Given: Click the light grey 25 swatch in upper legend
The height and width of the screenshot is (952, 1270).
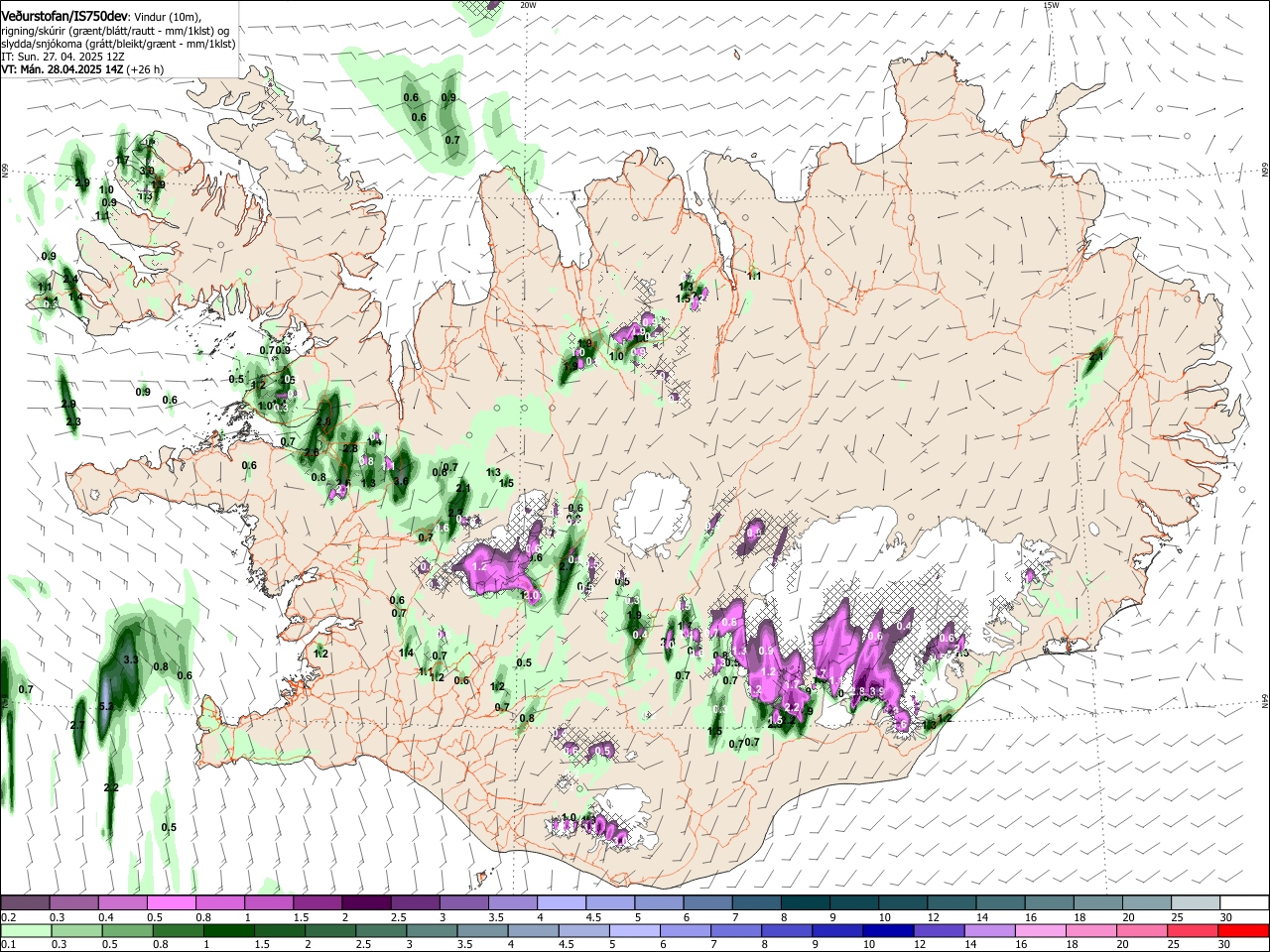Looking at the screenshot, I should click(1196, 903).
